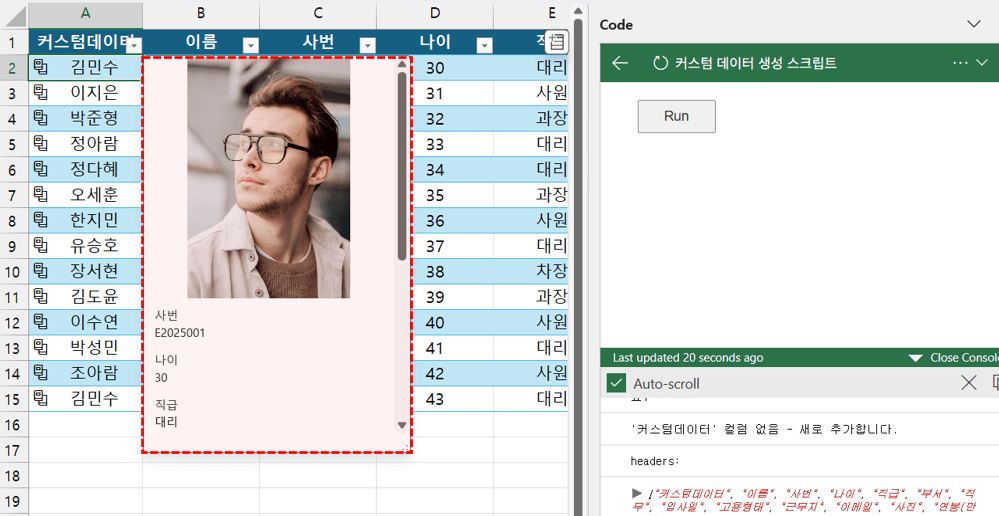
Task: Expand the logged headers array in console
Action: [x=638, y=493]
